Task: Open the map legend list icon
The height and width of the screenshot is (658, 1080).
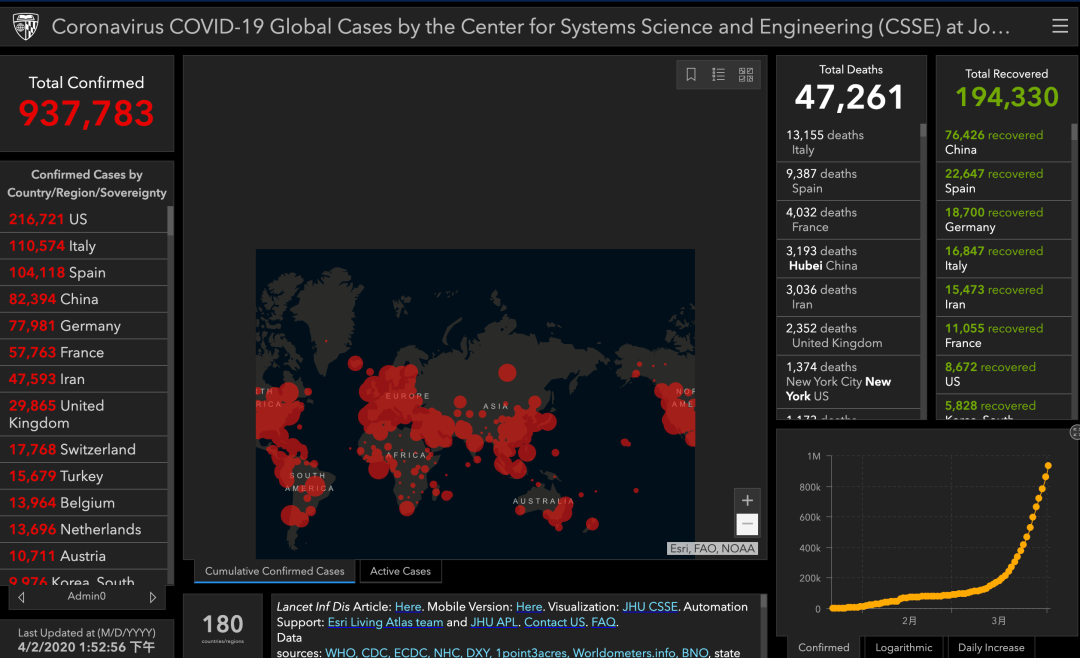Action: pyautogui.click(x=718, y=74)
